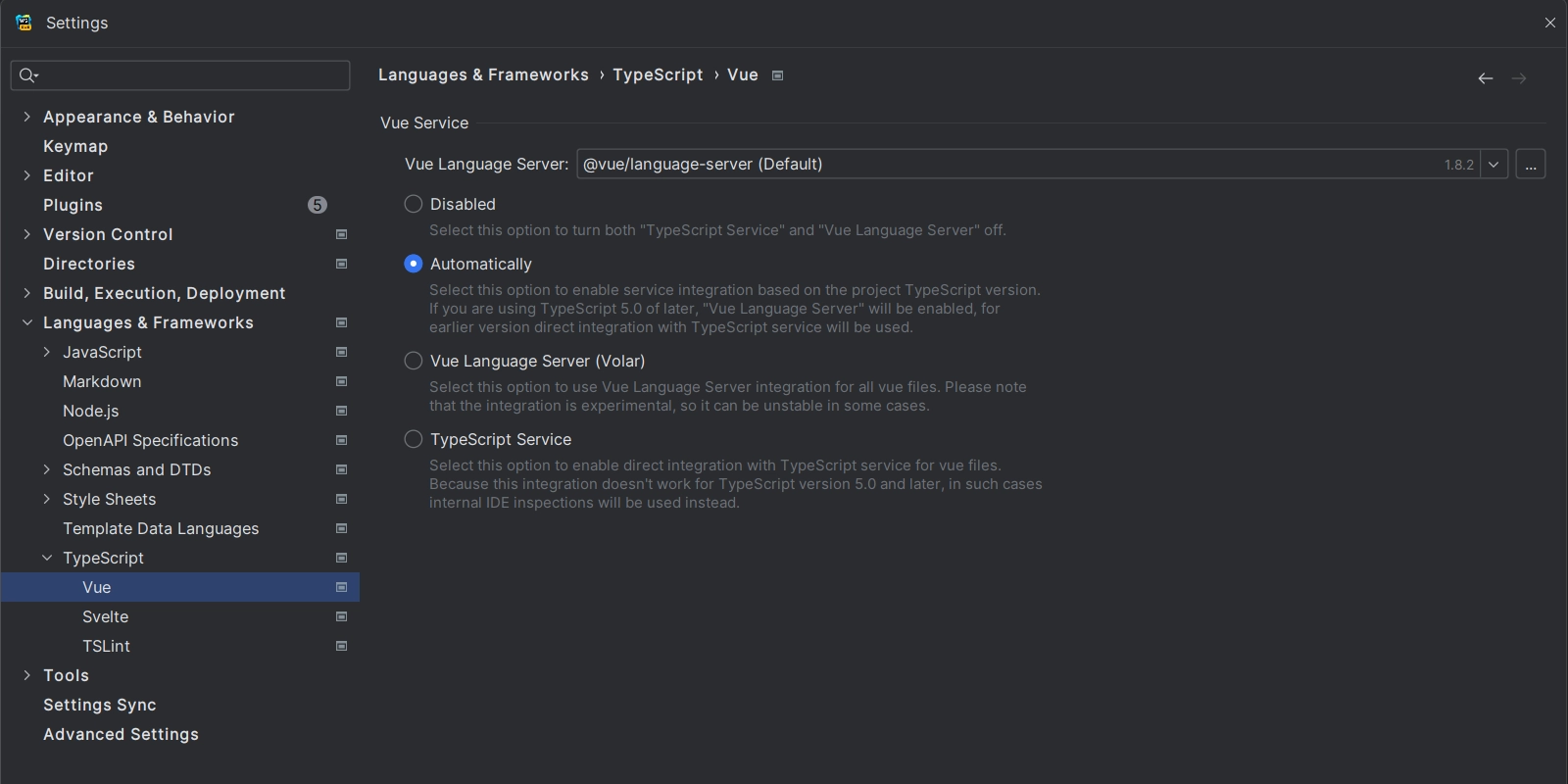The image size is (1568, 784).
Task: Click project icon on Template Data Languages row
Action: tap(342, 528)
